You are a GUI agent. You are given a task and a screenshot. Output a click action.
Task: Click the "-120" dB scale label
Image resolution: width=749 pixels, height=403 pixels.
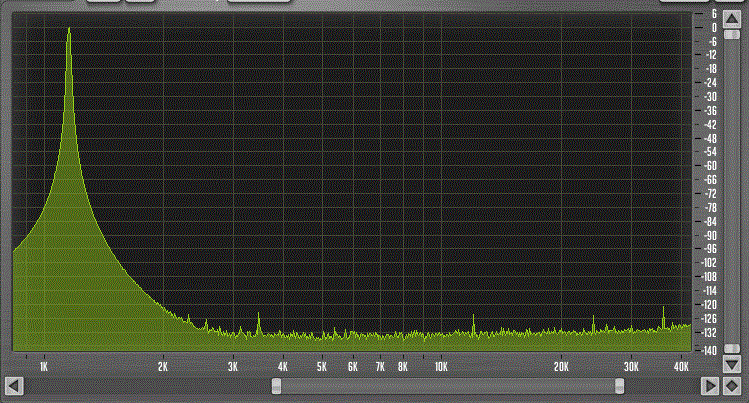[709, 304]
